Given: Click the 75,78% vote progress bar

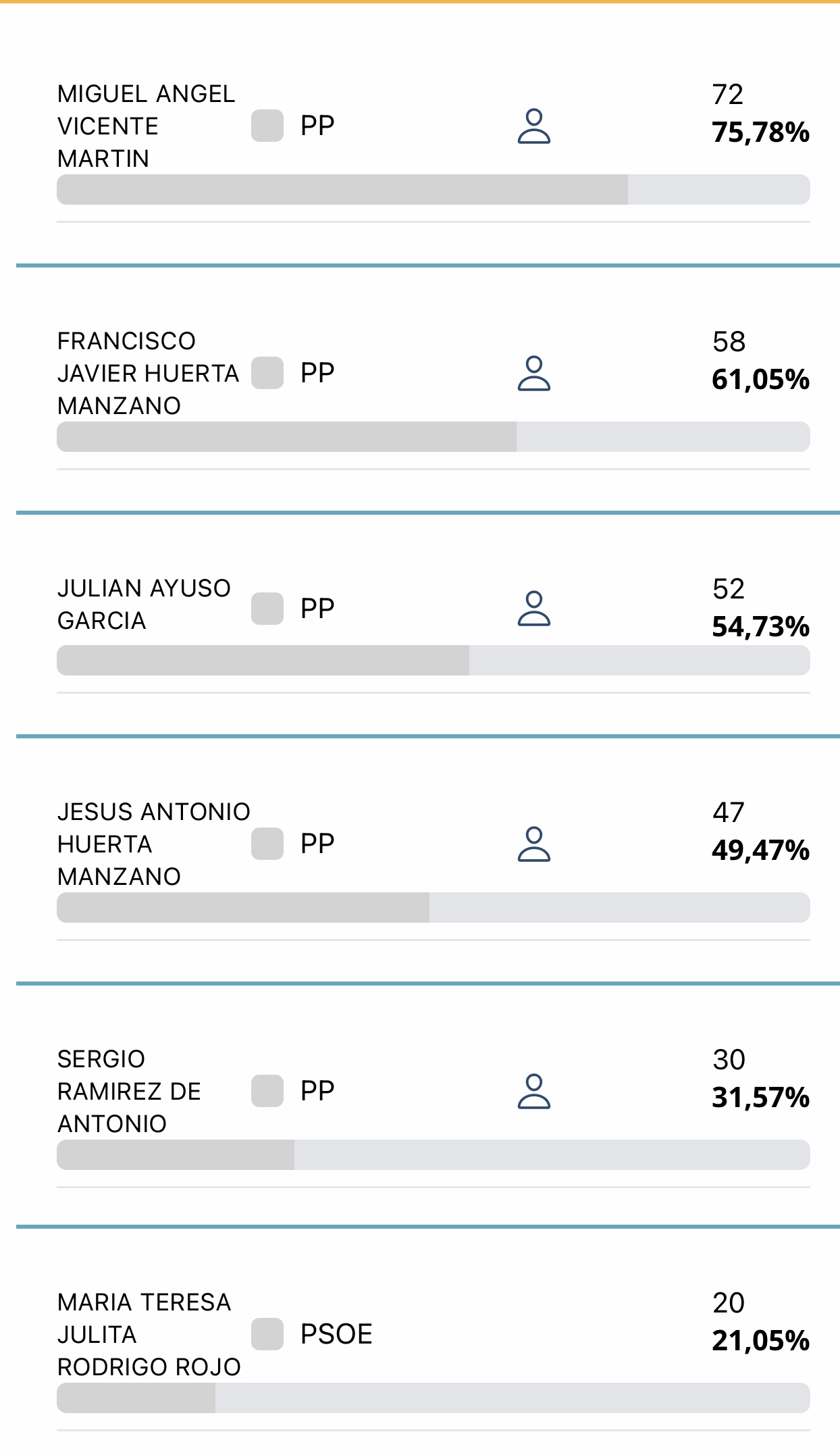Looking at the screenshot, I should pos(433,190).
